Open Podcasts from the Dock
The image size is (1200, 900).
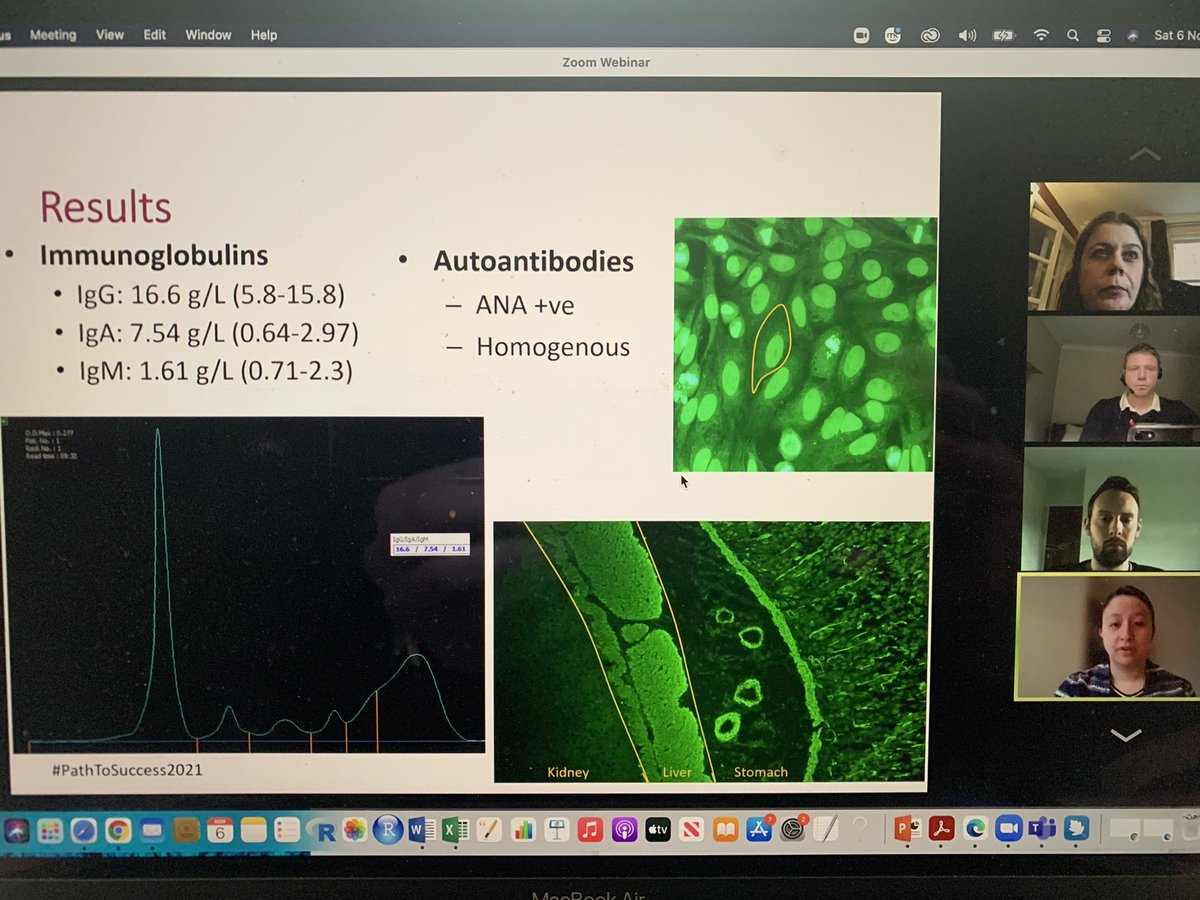pos(625,830)
